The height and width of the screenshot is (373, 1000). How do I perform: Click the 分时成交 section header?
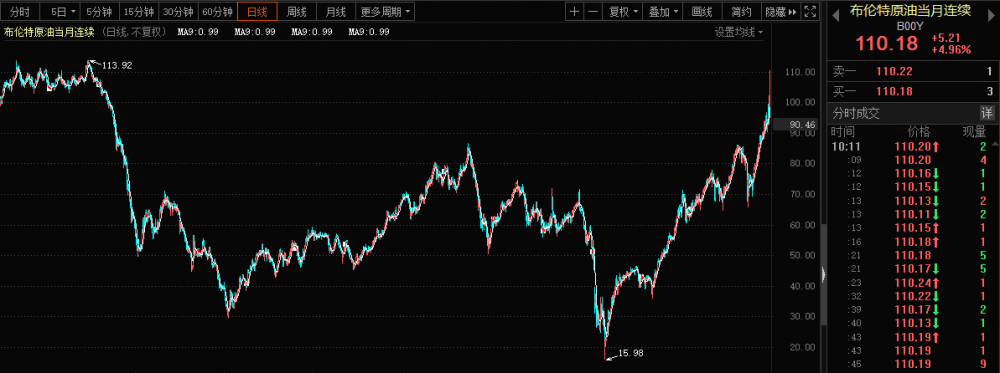[856, 113]
